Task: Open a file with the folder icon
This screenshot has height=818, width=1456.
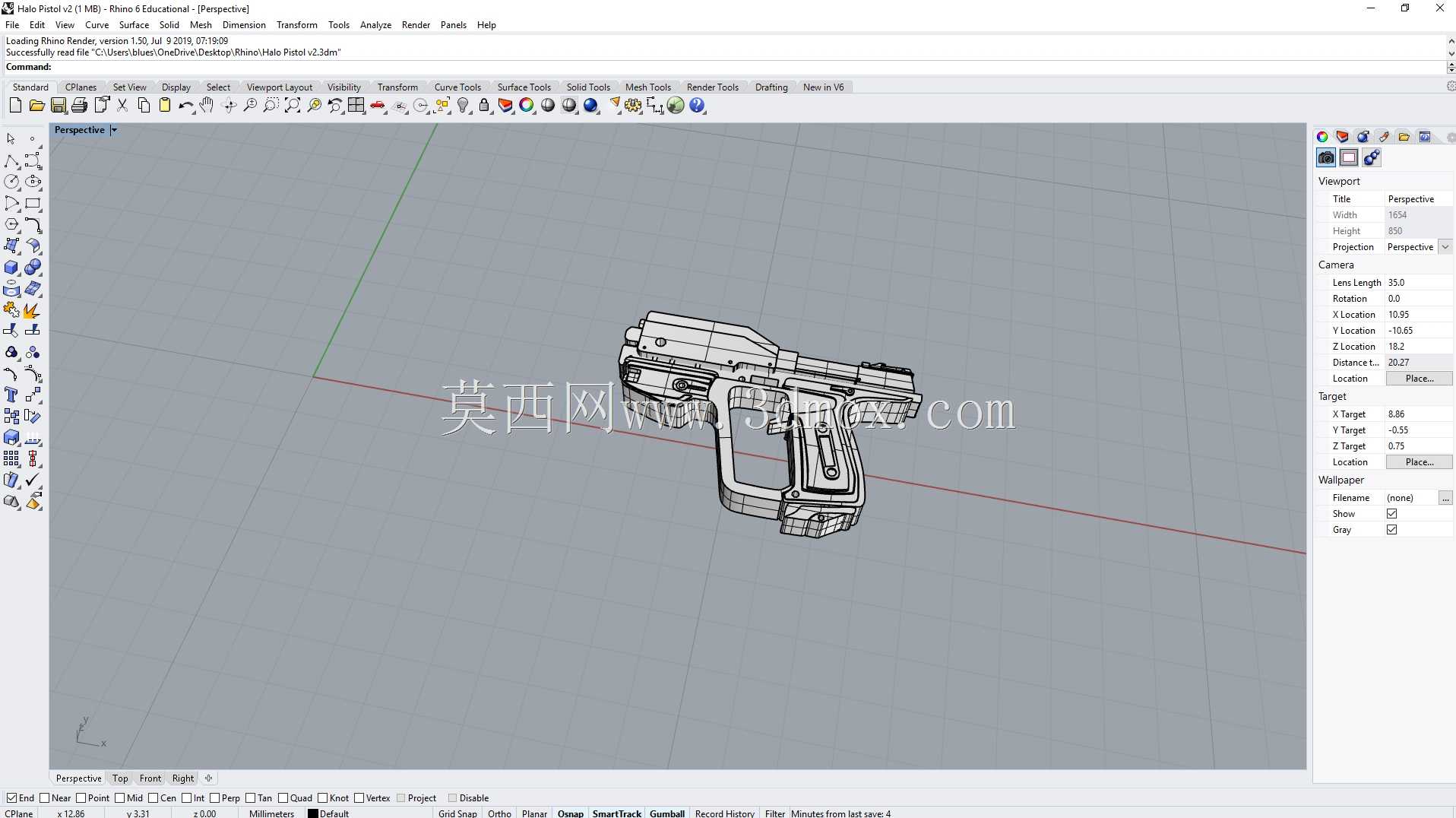Action: pos(36,106)
